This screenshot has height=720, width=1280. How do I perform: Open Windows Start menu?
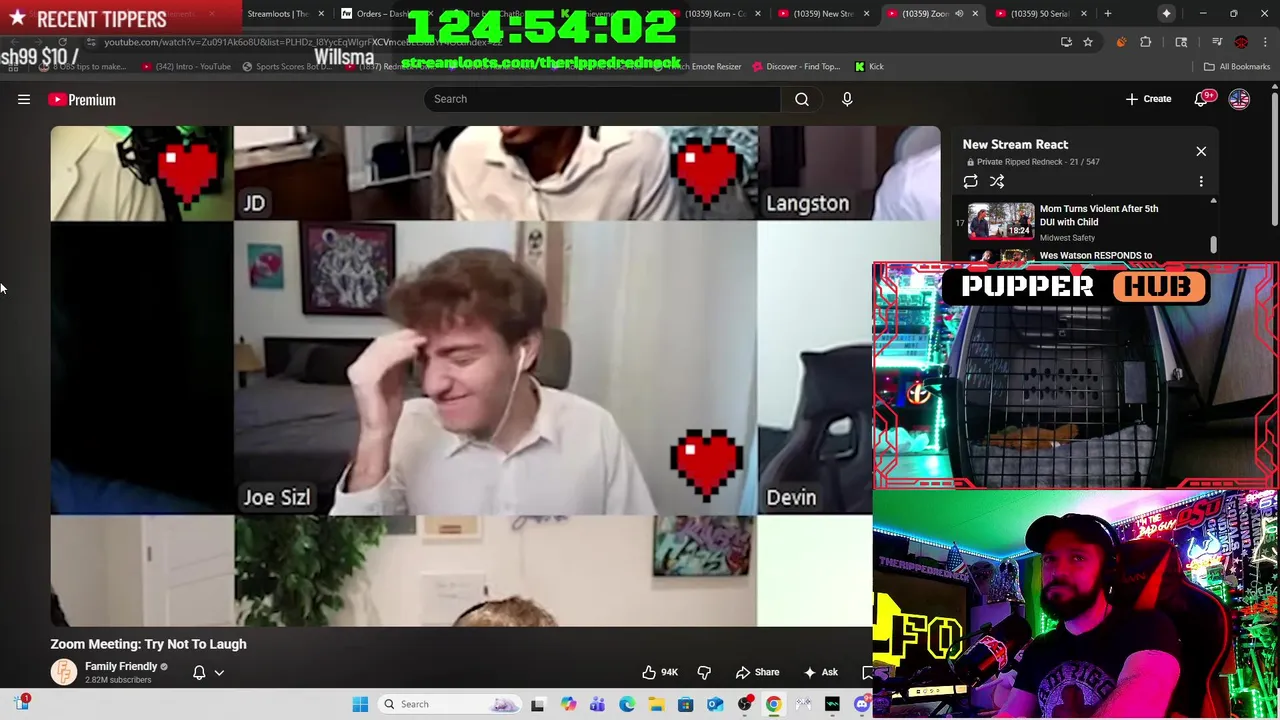point(360,704)
